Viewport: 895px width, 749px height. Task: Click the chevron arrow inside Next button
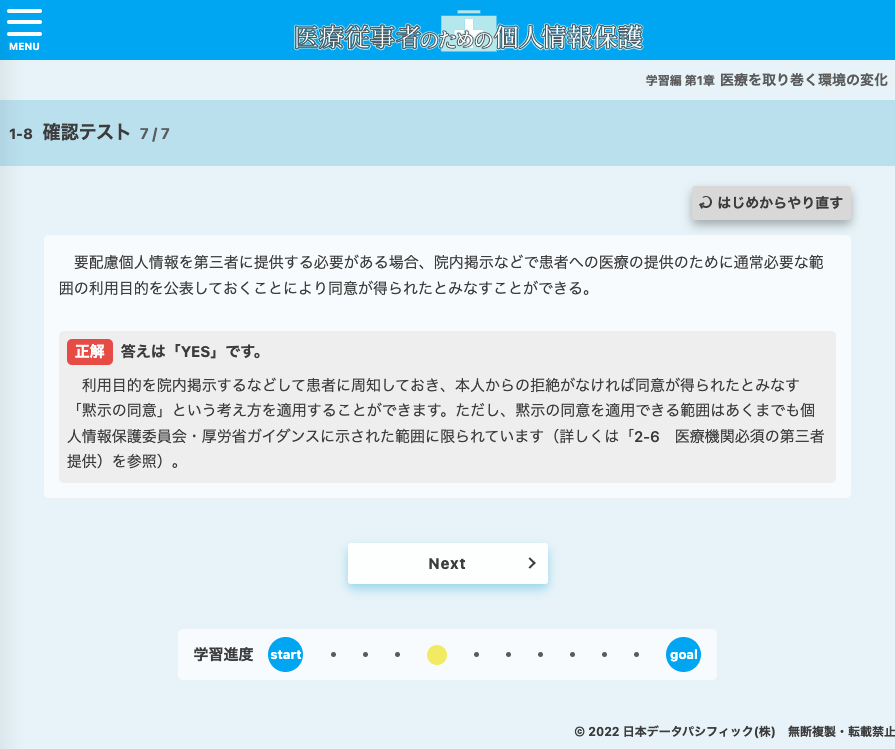(532, 563)
